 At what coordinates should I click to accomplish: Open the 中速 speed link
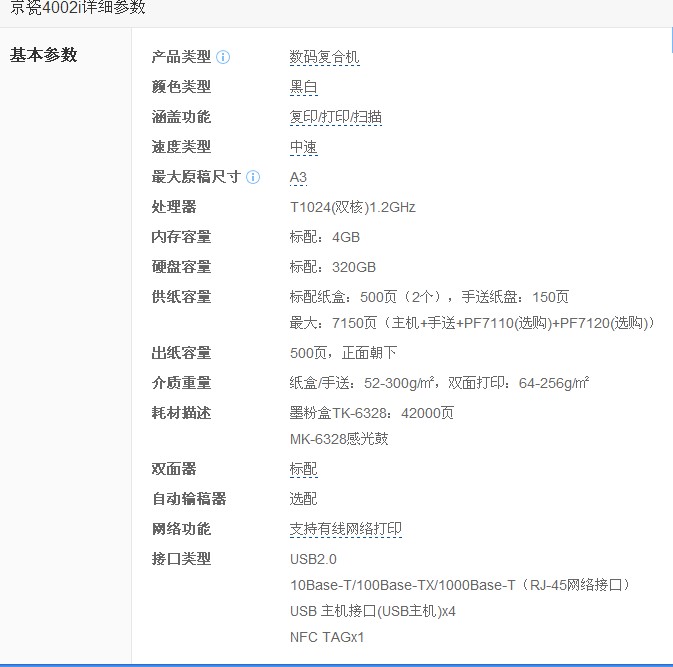point(303,147)
